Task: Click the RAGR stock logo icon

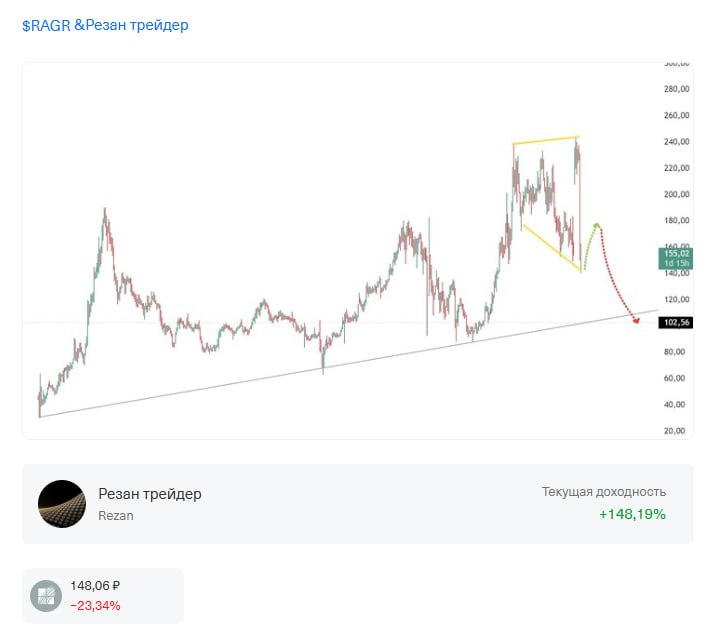Action: coord(46,596)
